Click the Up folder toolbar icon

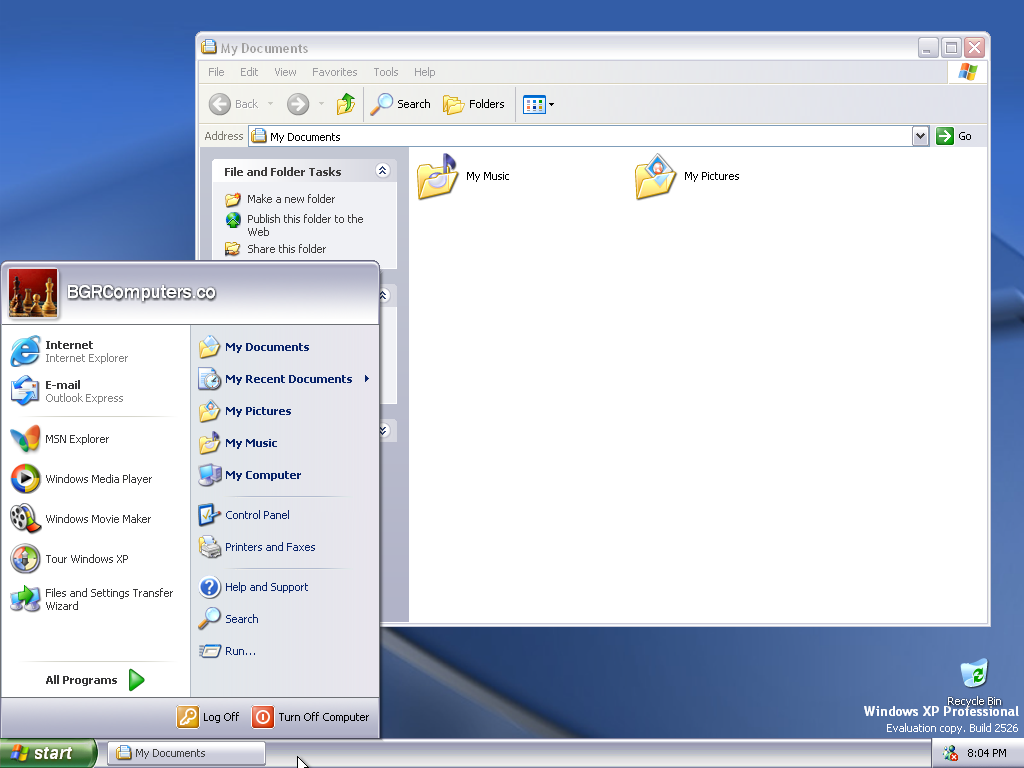click(x=346, y=104)
